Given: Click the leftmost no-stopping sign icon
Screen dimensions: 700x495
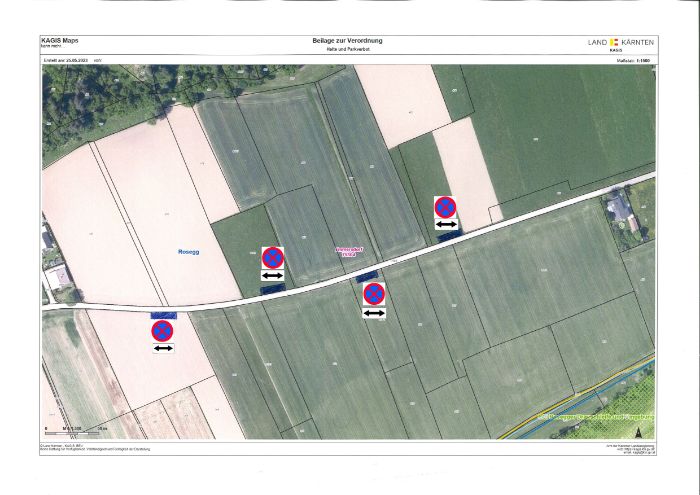Looking at the screenshot, I should [162, 330].
